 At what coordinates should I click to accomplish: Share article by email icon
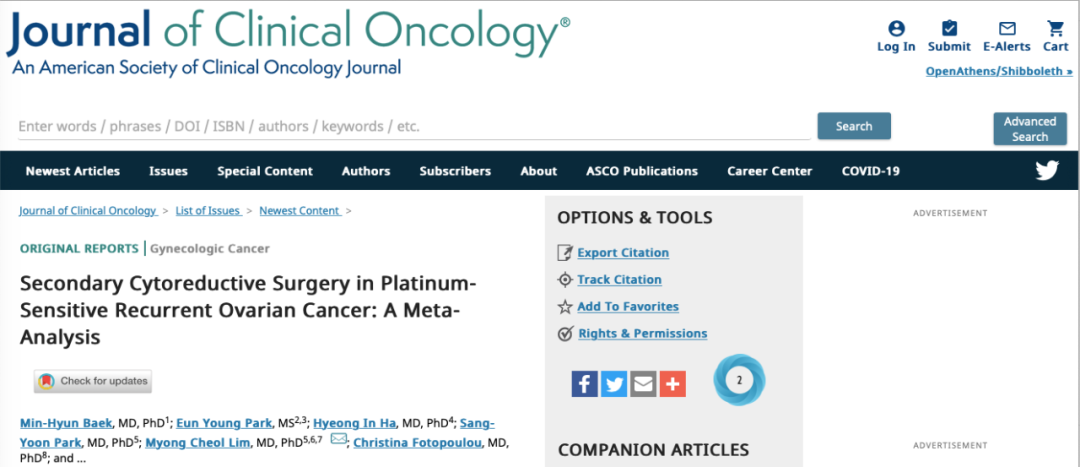point(643,384)
